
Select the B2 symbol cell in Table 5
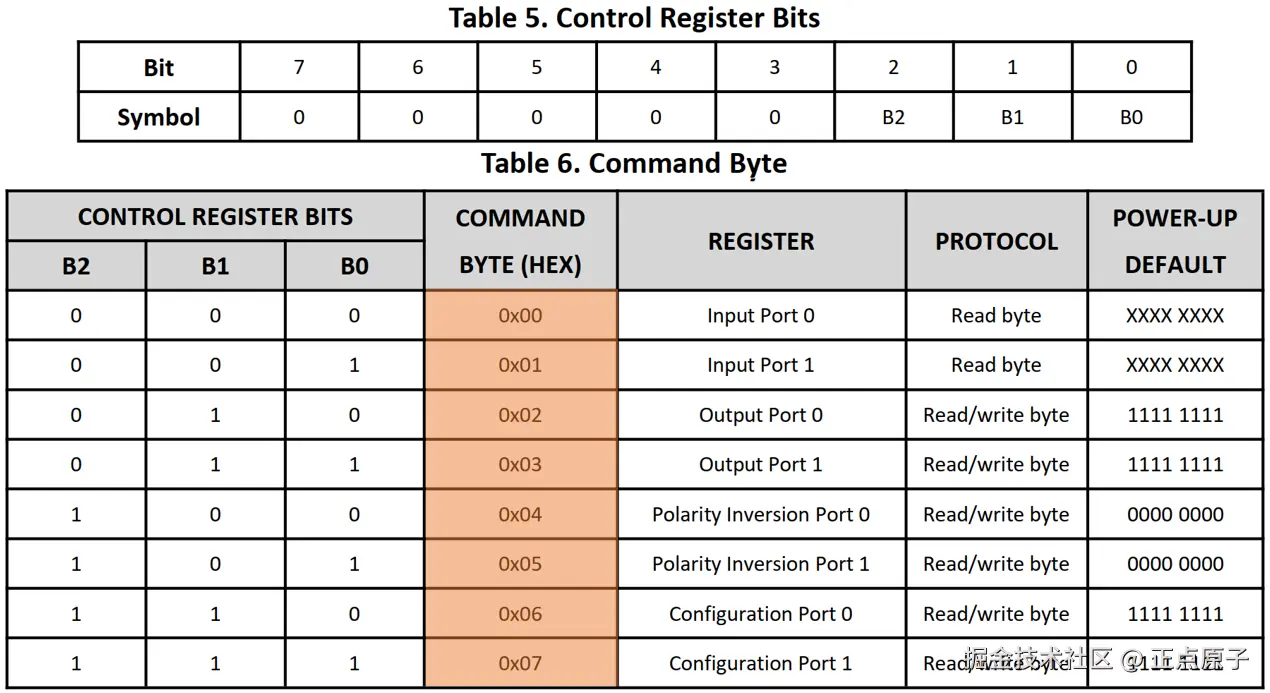point(893,117)
